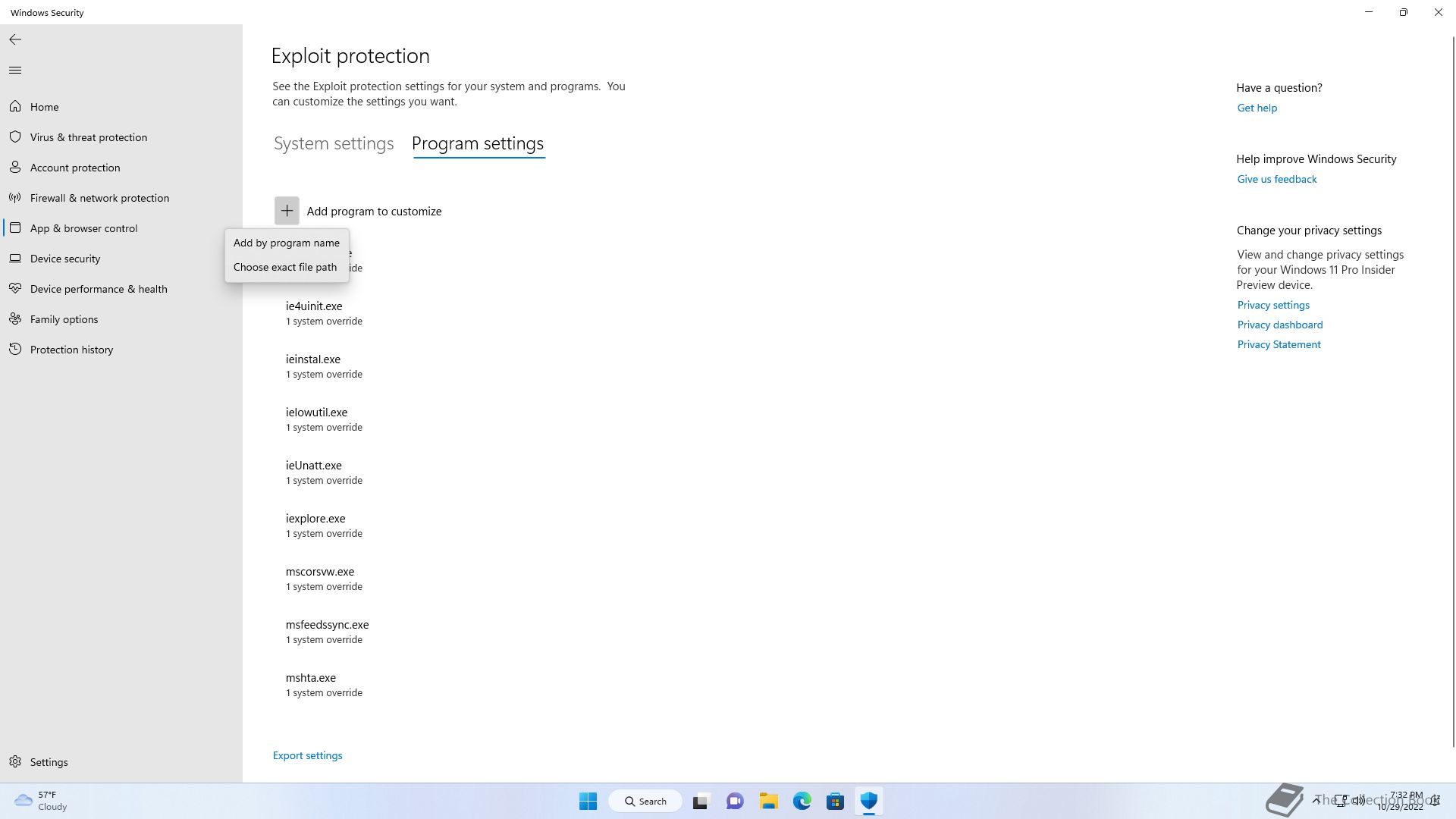Image resolution: width=1456 pixels, height=819 pixels.
Task: Select Choose exact file path option
Action: pos(284,267)
